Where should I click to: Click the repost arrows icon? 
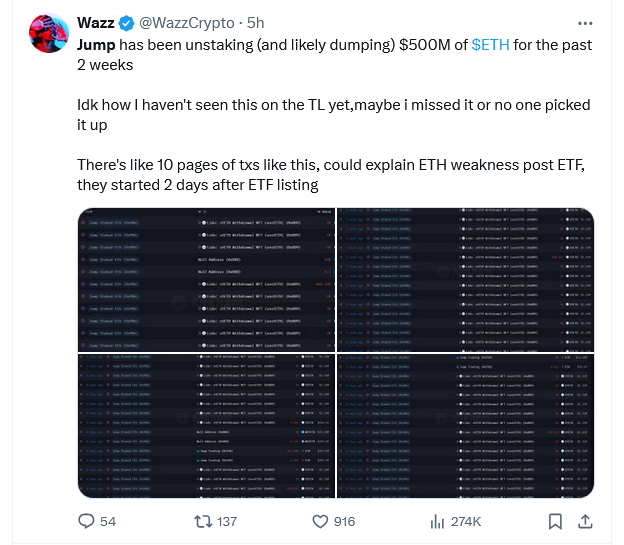(x=203, y=522)
